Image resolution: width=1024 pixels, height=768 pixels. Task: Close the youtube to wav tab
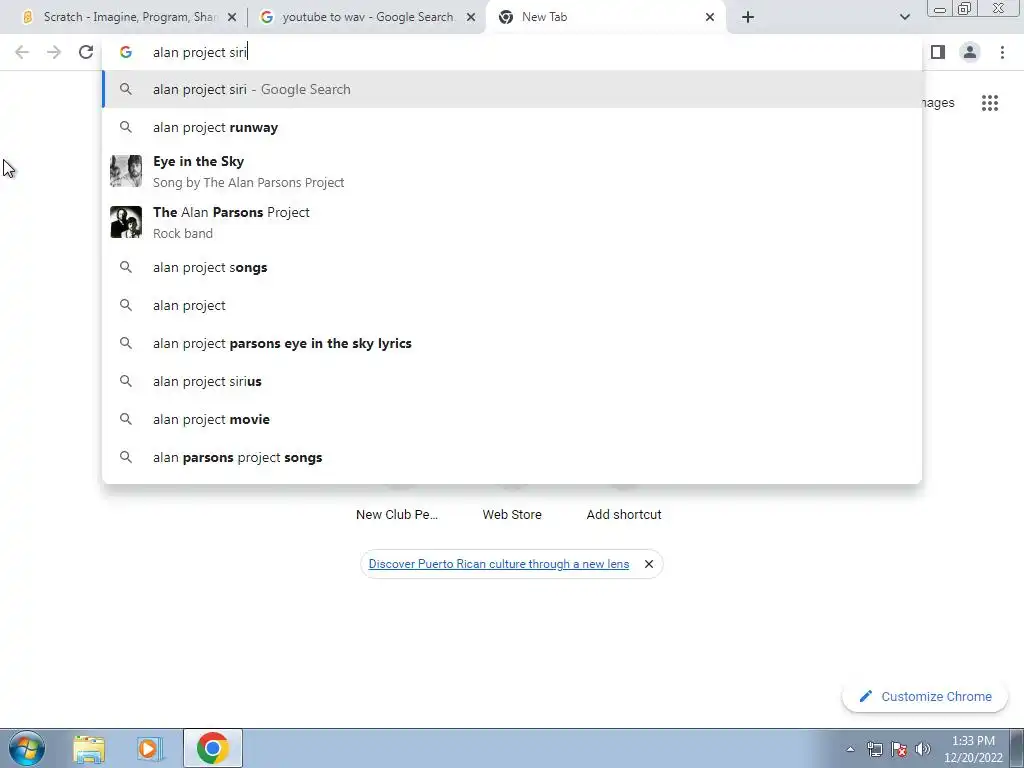pos(471,17)
